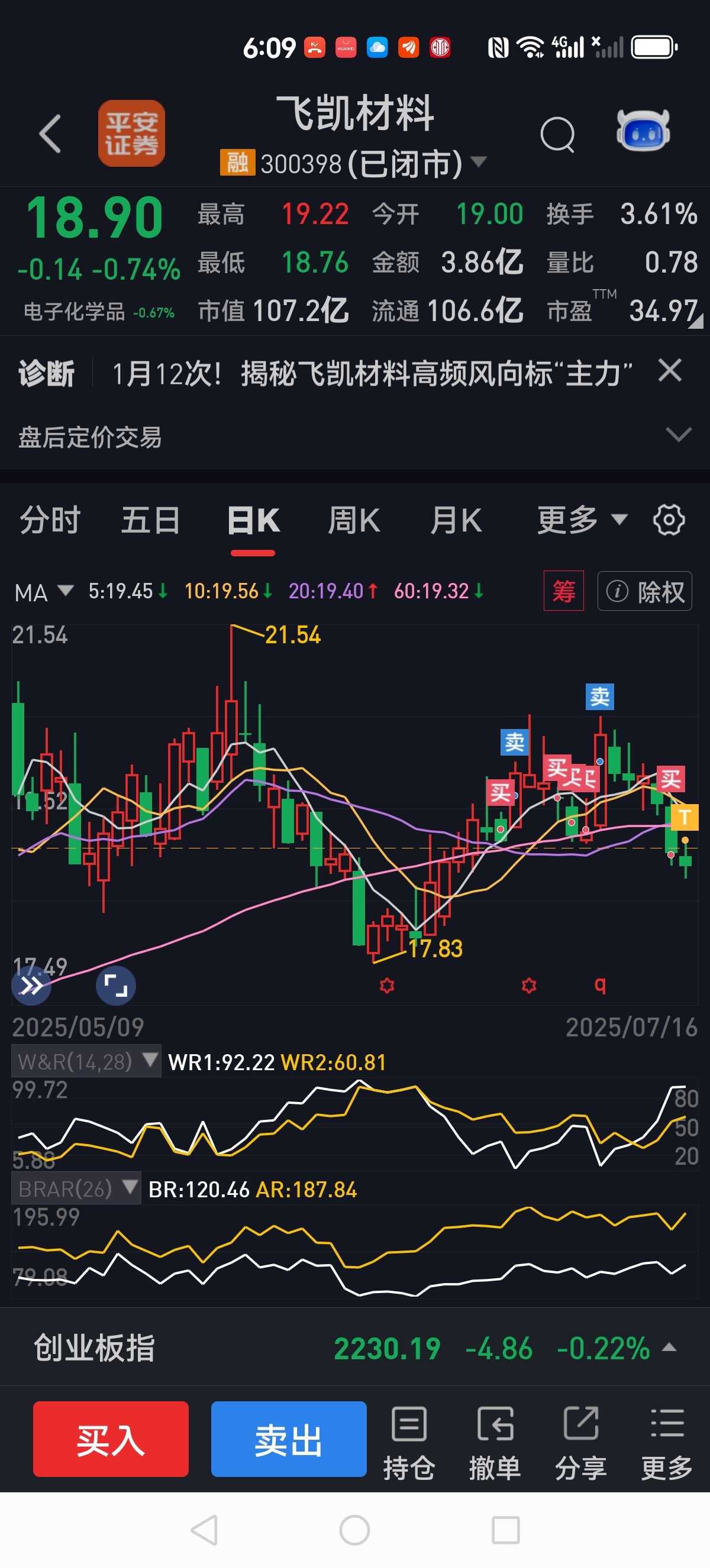Tap the 市值 107.2亿 value

[x=300, y=310]
